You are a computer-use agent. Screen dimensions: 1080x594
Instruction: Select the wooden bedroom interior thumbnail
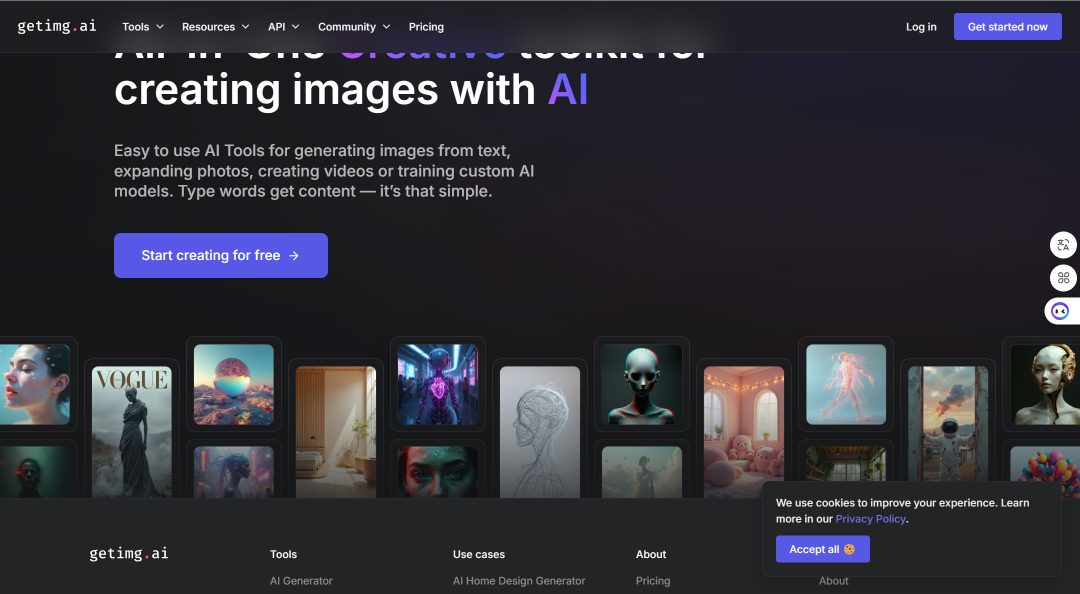[336, 431]
